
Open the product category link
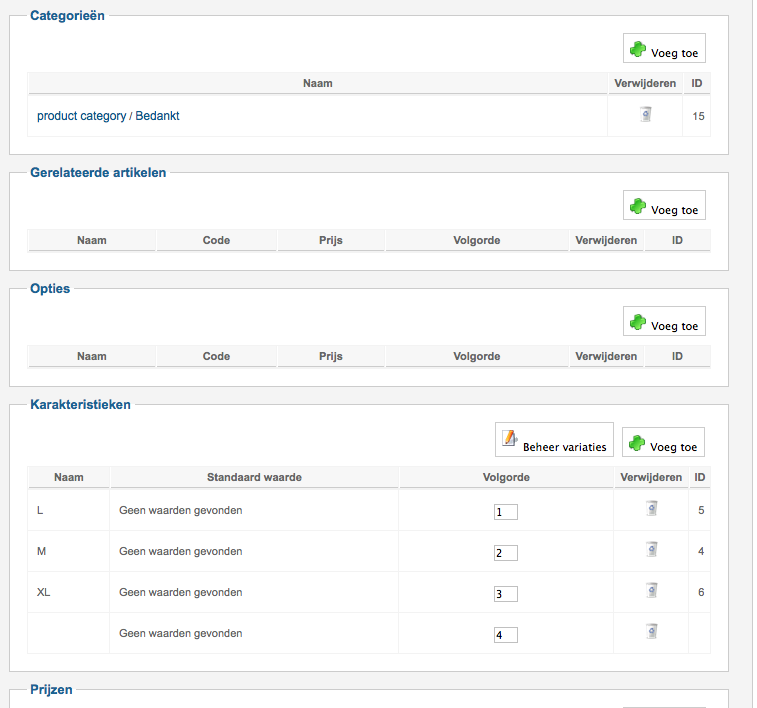(81, 116)
